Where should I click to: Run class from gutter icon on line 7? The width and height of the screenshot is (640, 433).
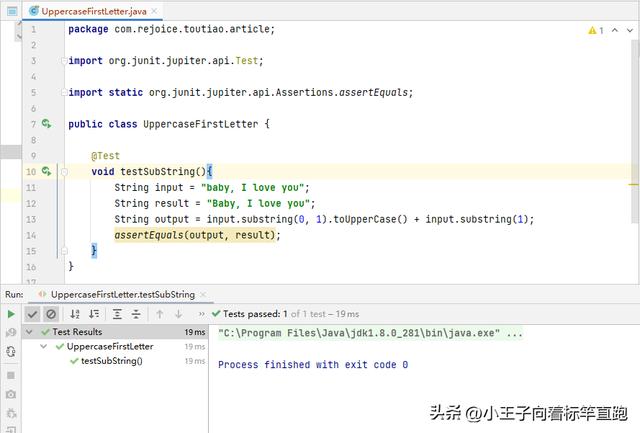tap(47, 123)
